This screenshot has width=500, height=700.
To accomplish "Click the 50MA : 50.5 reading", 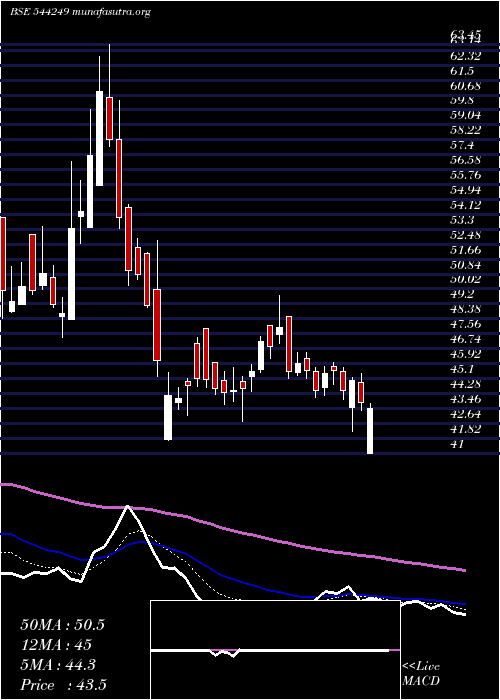I will point(62,625).
